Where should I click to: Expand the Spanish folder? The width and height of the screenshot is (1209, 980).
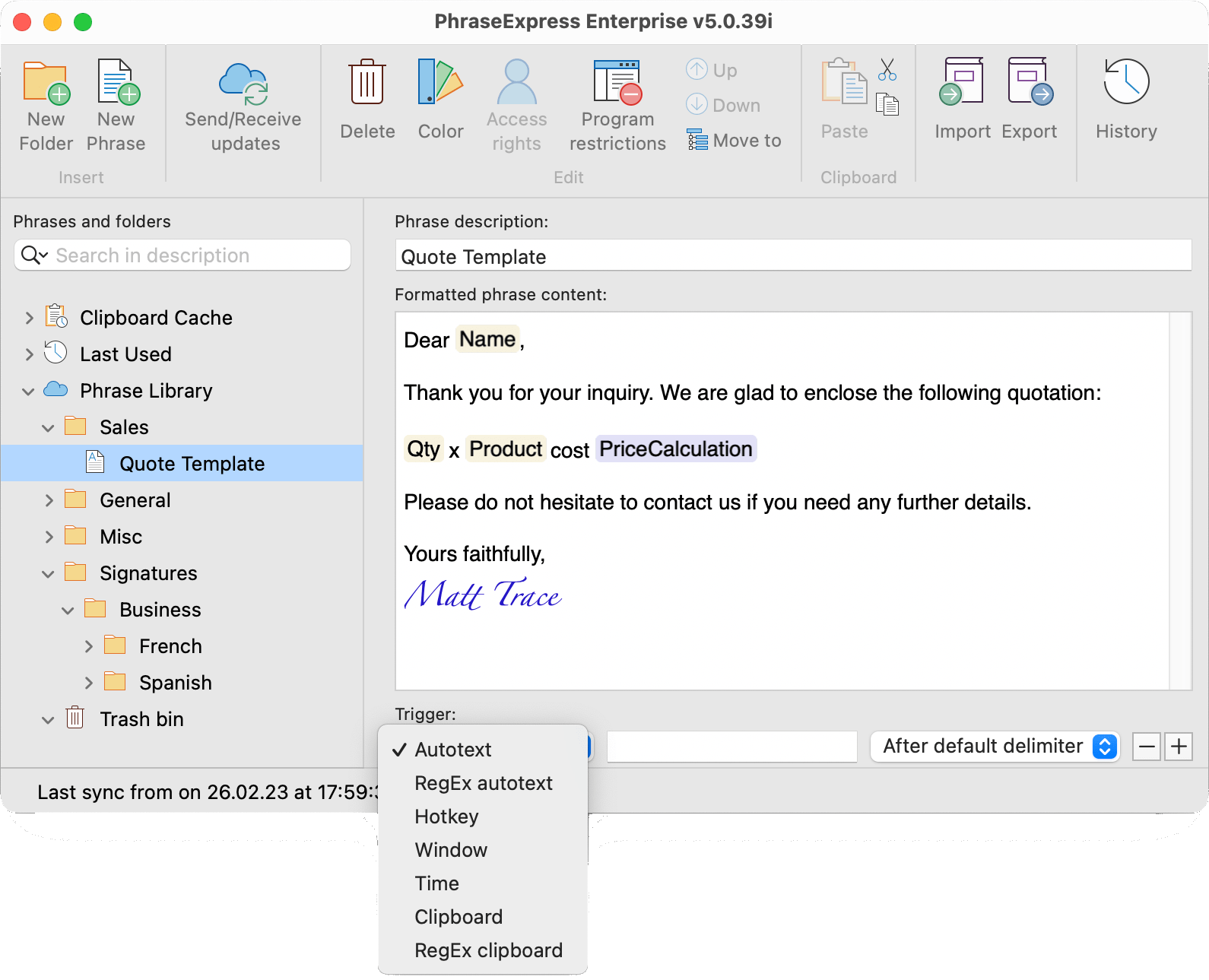tap(88, 683)
